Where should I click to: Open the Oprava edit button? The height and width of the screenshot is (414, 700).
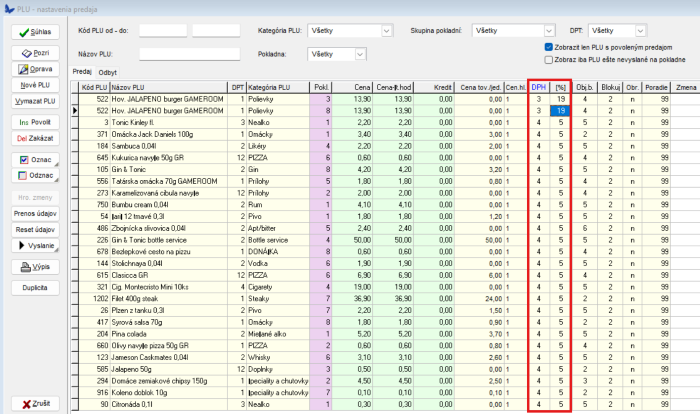(x=35, y=69)
